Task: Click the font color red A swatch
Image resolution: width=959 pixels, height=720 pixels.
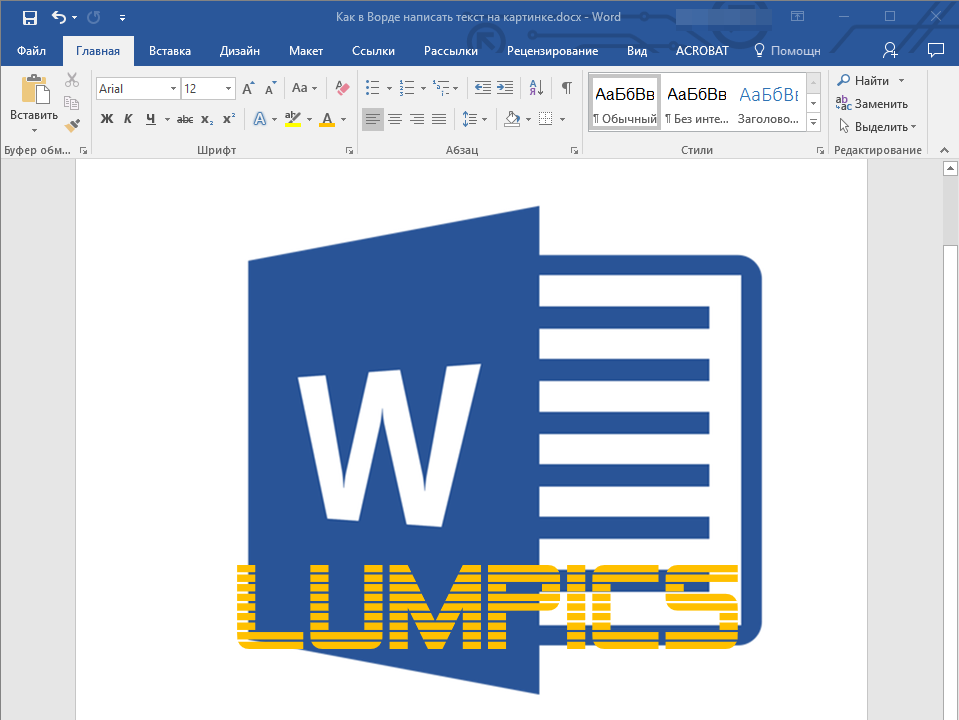Action: pyautogui.click(x=327, y=119)
